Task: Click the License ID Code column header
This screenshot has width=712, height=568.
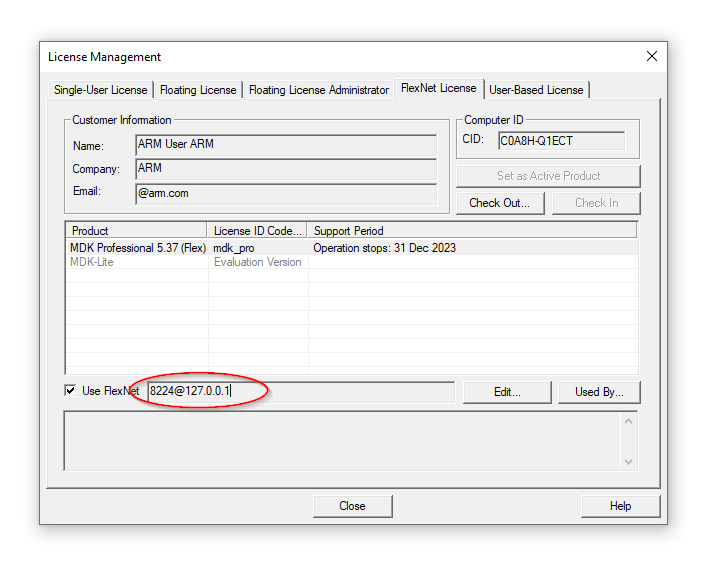Action: coord(257,231)
